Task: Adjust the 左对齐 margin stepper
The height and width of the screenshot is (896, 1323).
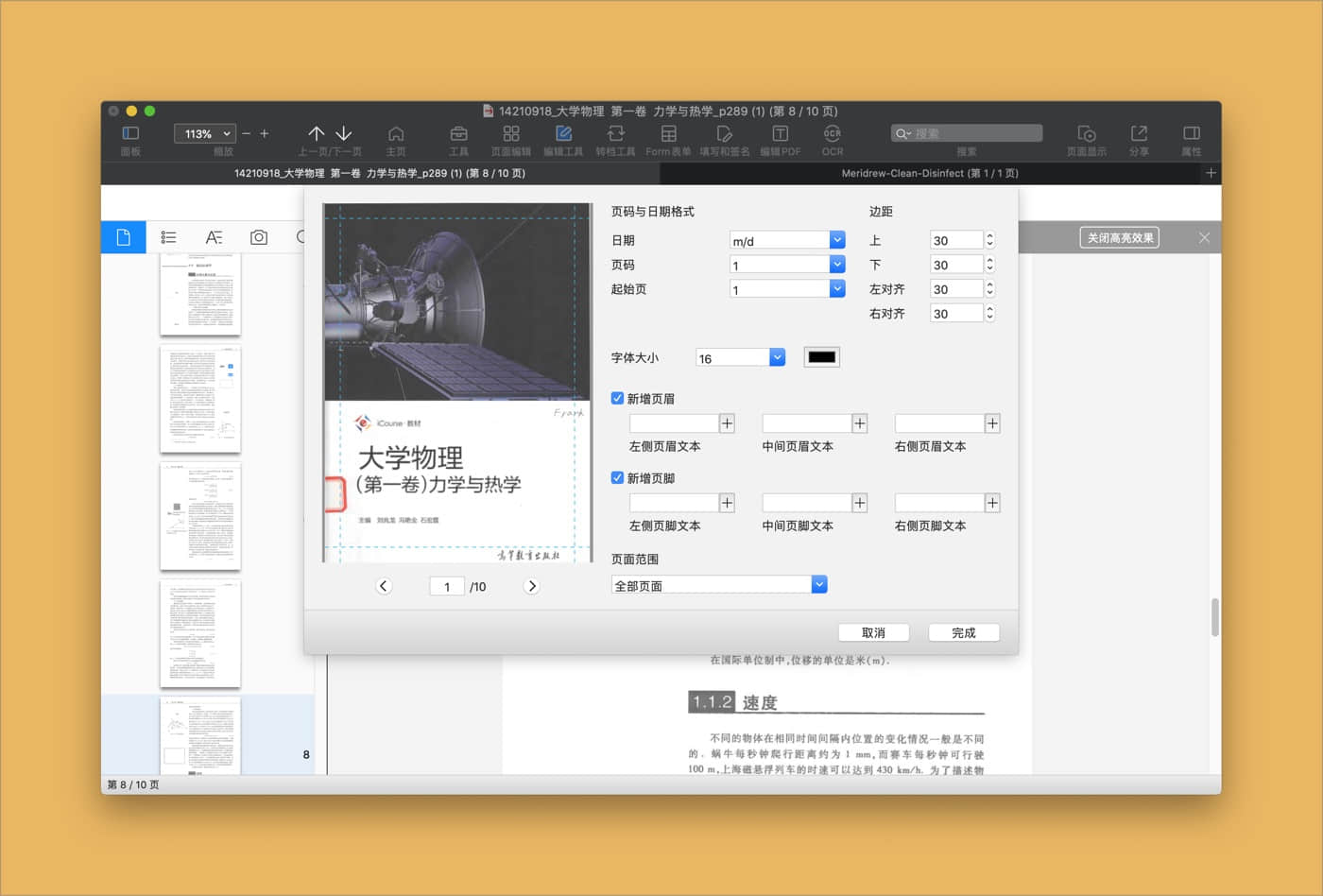Action: pos(989,289)
